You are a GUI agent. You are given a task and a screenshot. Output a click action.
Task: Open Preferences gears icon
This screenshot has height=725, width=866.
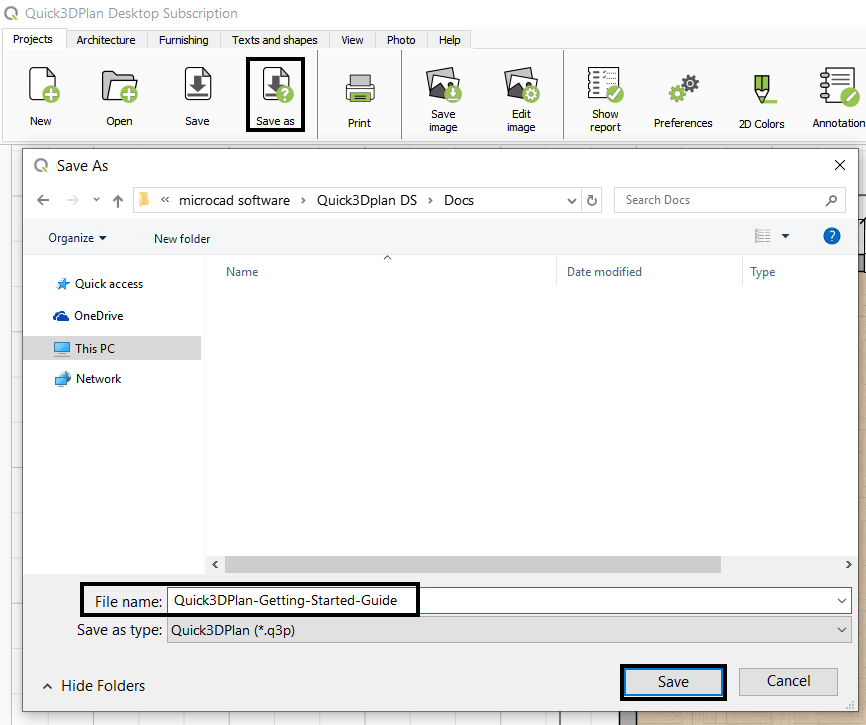pos(684,88)
